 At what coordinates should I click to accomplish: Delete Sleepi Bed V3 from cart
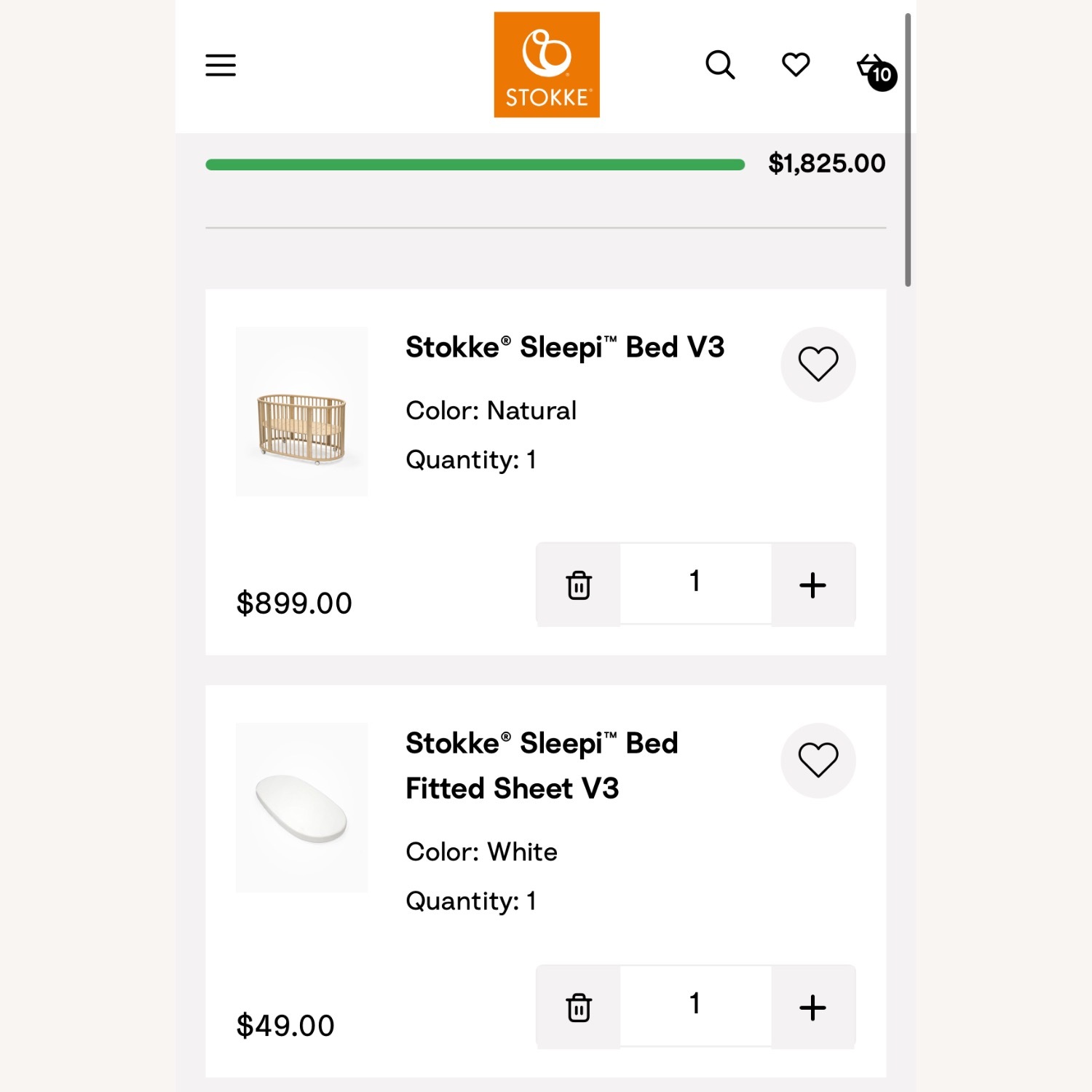[x=579, y=585]
